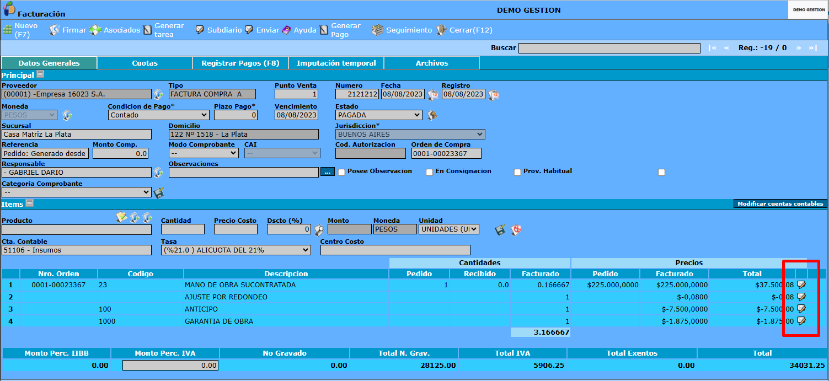Click the Nuevo (F7) toolbar icon
829x381 pixels.
[x=7, y=31]
